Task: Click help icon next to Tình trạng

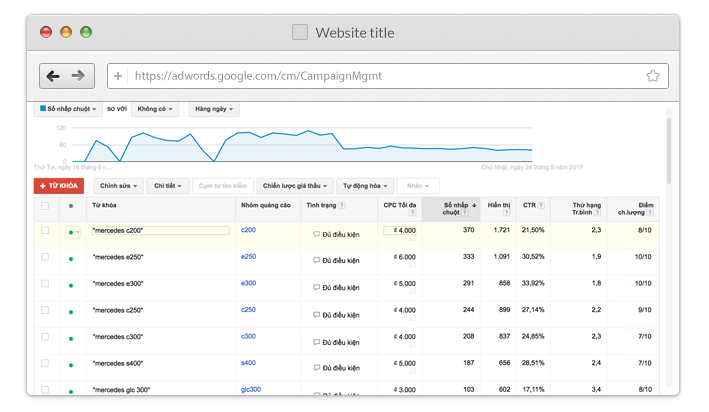Action: pos(342,206)
